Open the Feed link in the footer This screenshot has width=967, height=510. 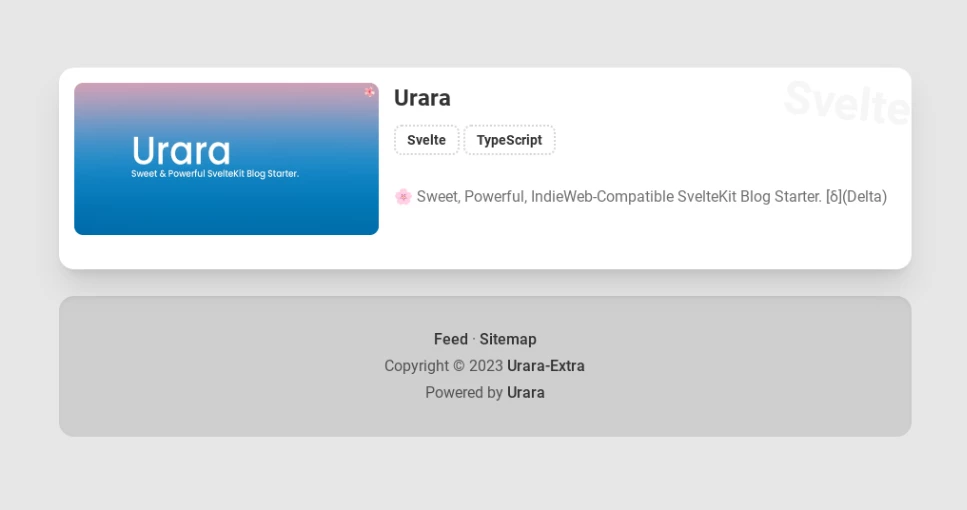(x=451, y=340)
